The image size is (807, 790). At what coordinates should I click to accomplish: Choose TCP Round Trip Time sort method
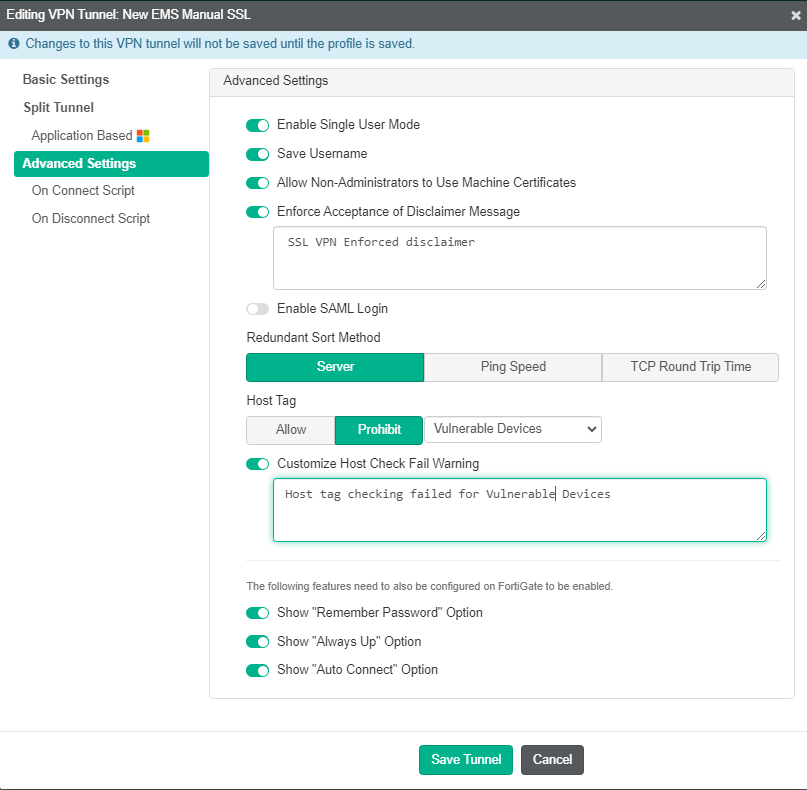coord(690,367)
